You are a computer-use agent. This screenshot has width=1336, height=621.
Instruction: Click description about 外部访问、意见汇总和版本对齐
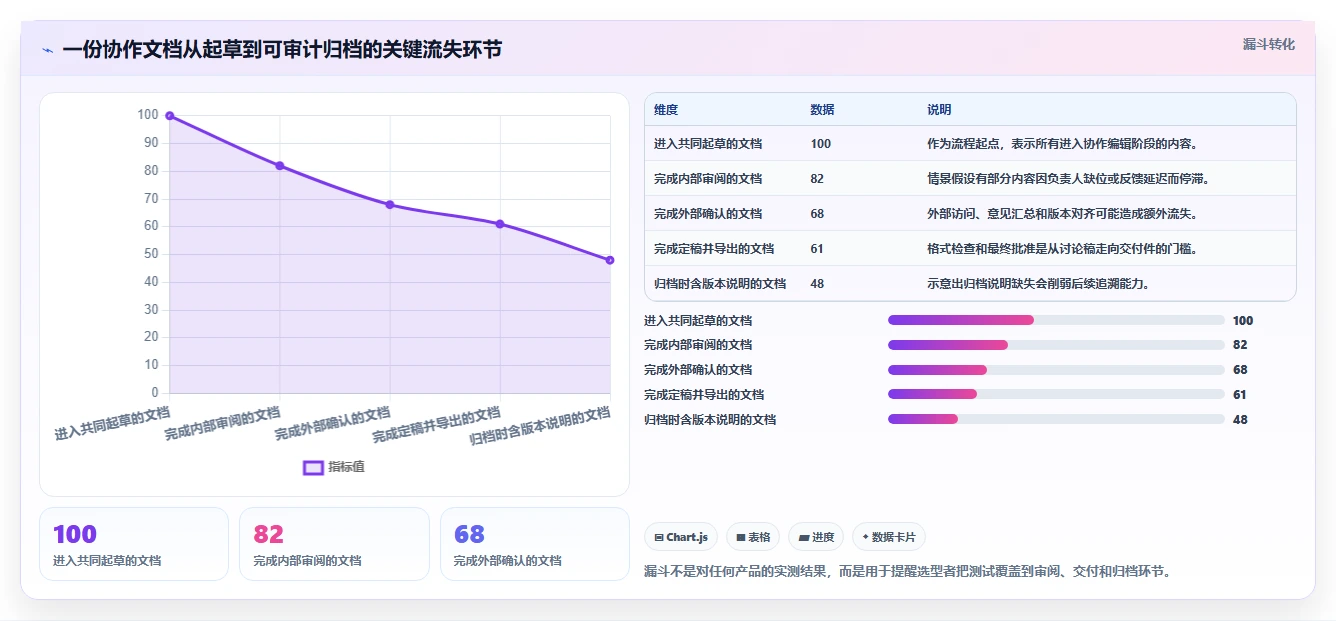[1062, 214]
